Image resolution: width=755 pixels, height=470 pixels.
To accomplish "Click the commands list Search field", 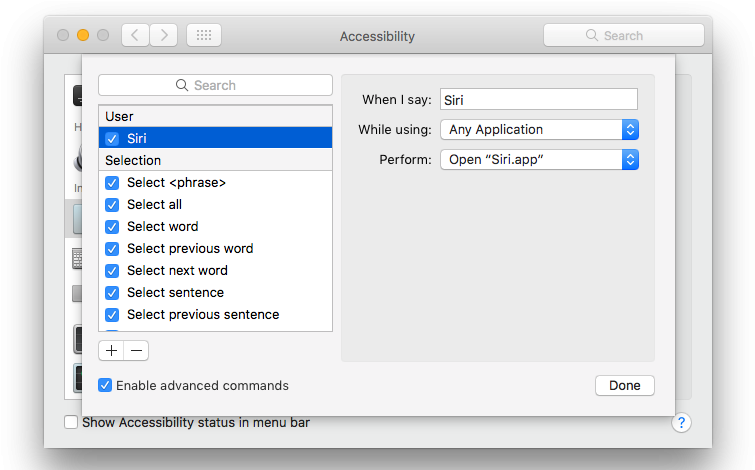I will 215,85.
